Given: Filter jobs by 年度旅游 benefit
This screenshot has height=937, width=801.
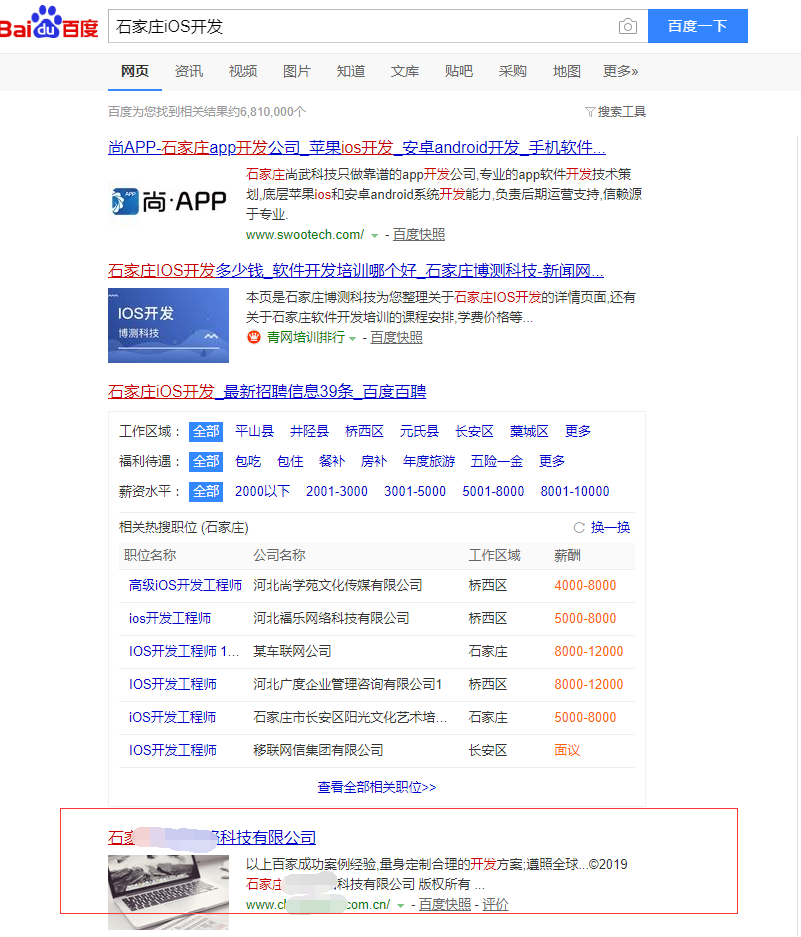Looking at the screenshot, I should point(429,461).
